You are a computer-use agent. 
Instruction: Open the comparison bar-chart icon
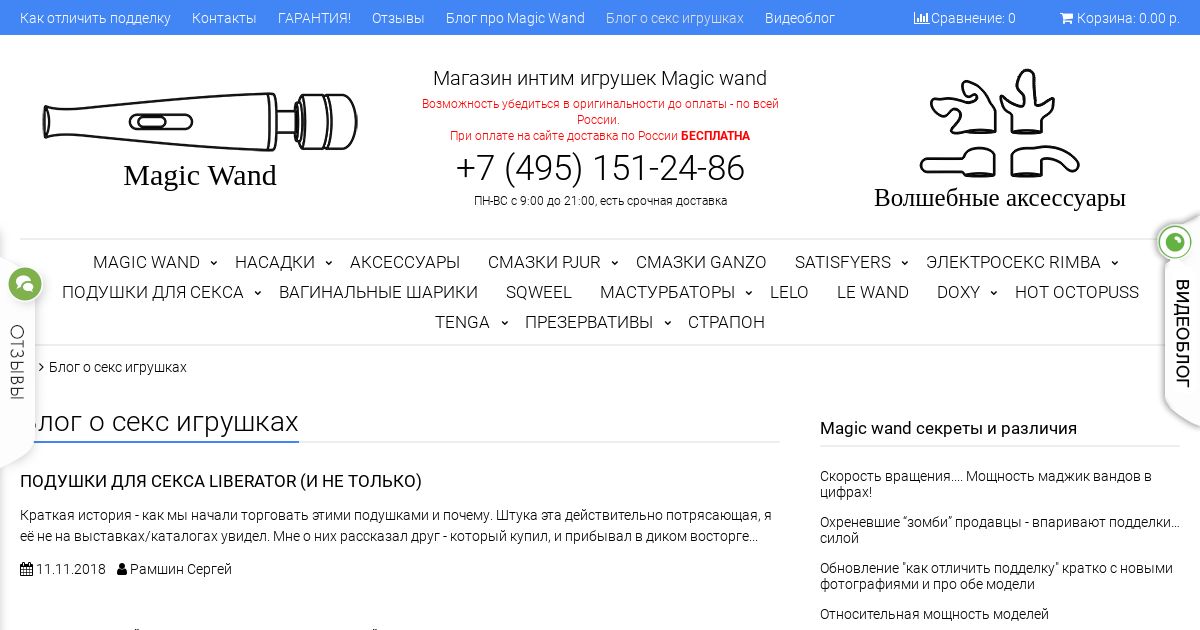coord(921,18)
